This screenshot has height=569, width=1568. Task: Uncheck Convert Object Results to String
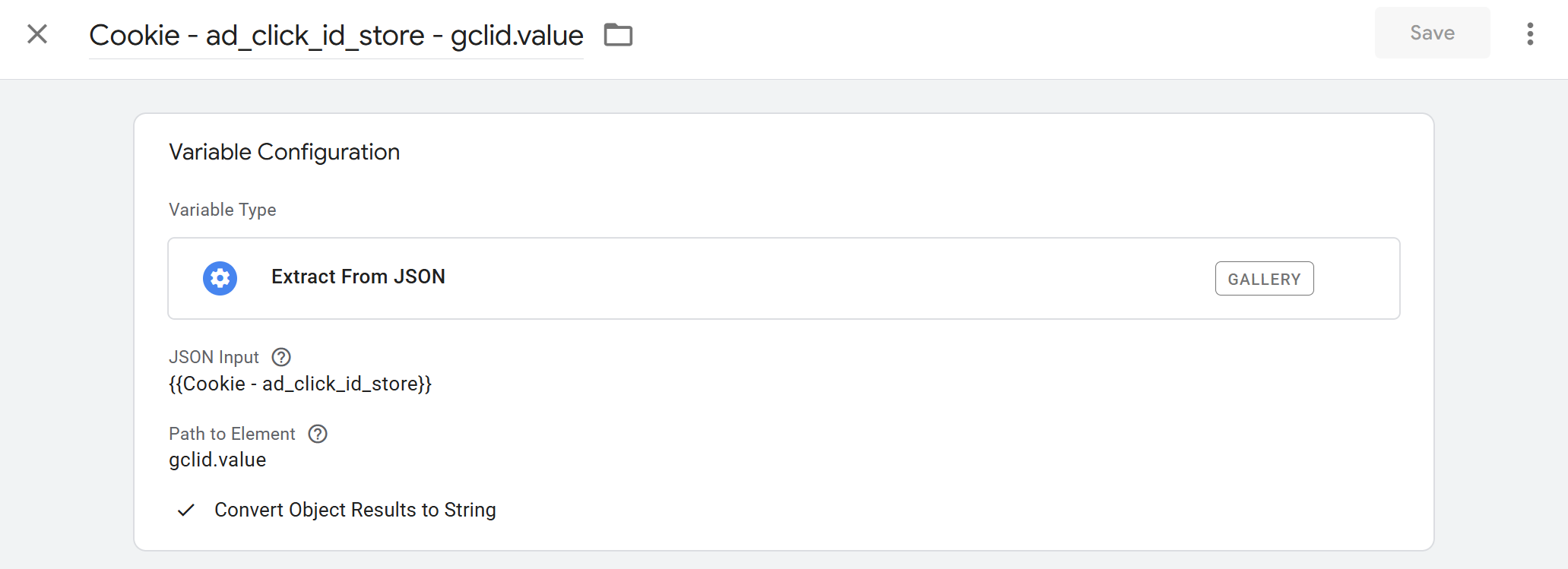185,510
